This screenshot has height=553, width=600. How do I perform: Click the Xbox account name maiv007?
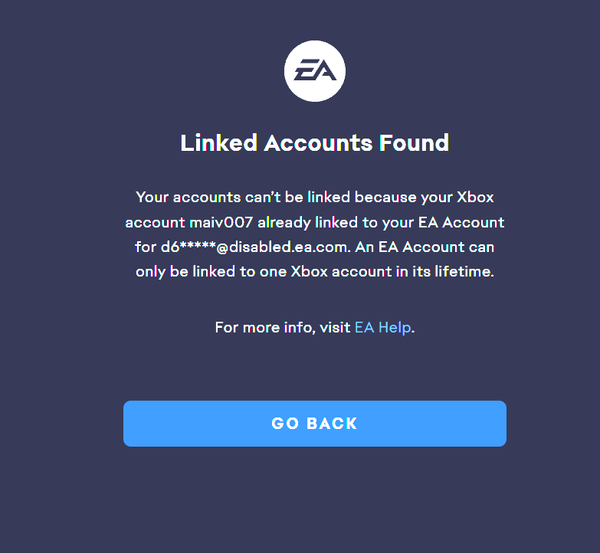[221, 222]
